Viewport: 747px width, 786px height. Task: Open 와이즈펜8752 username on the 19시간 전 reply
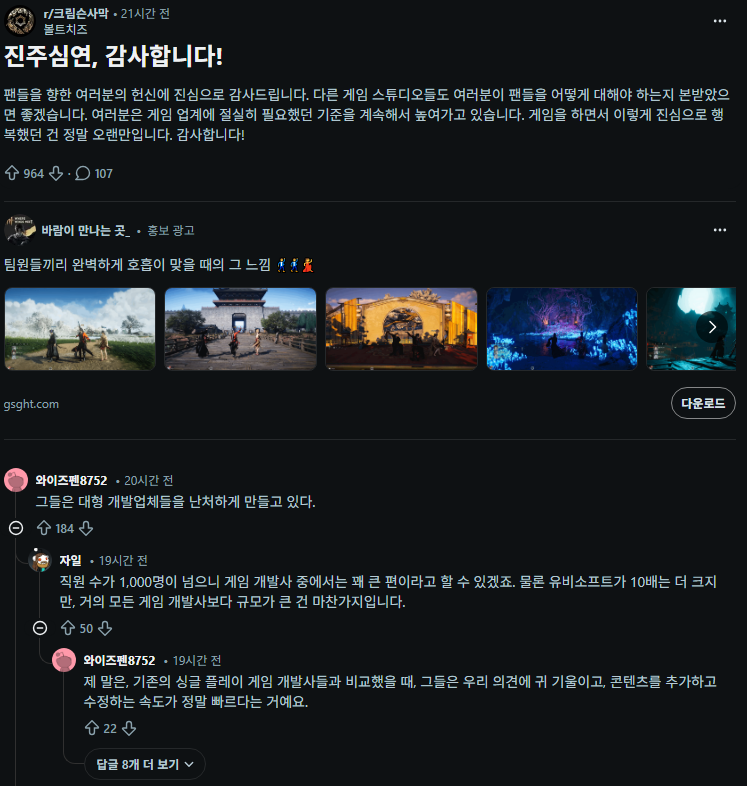(119, 660)
